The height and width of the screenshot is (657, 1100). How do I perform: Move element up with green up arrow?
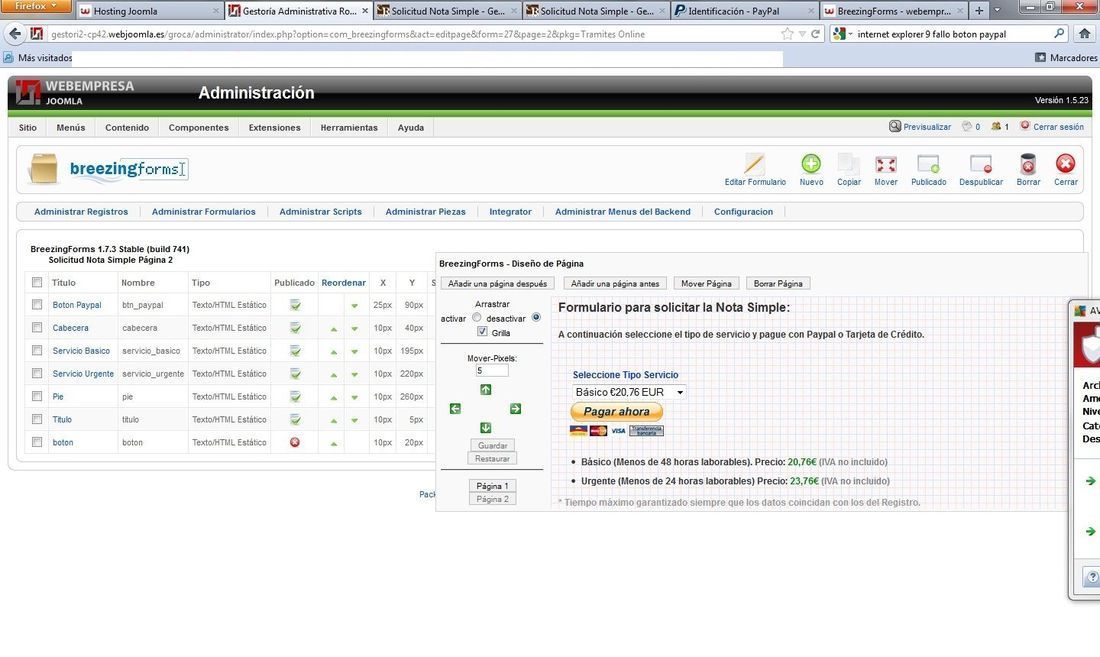485,390
